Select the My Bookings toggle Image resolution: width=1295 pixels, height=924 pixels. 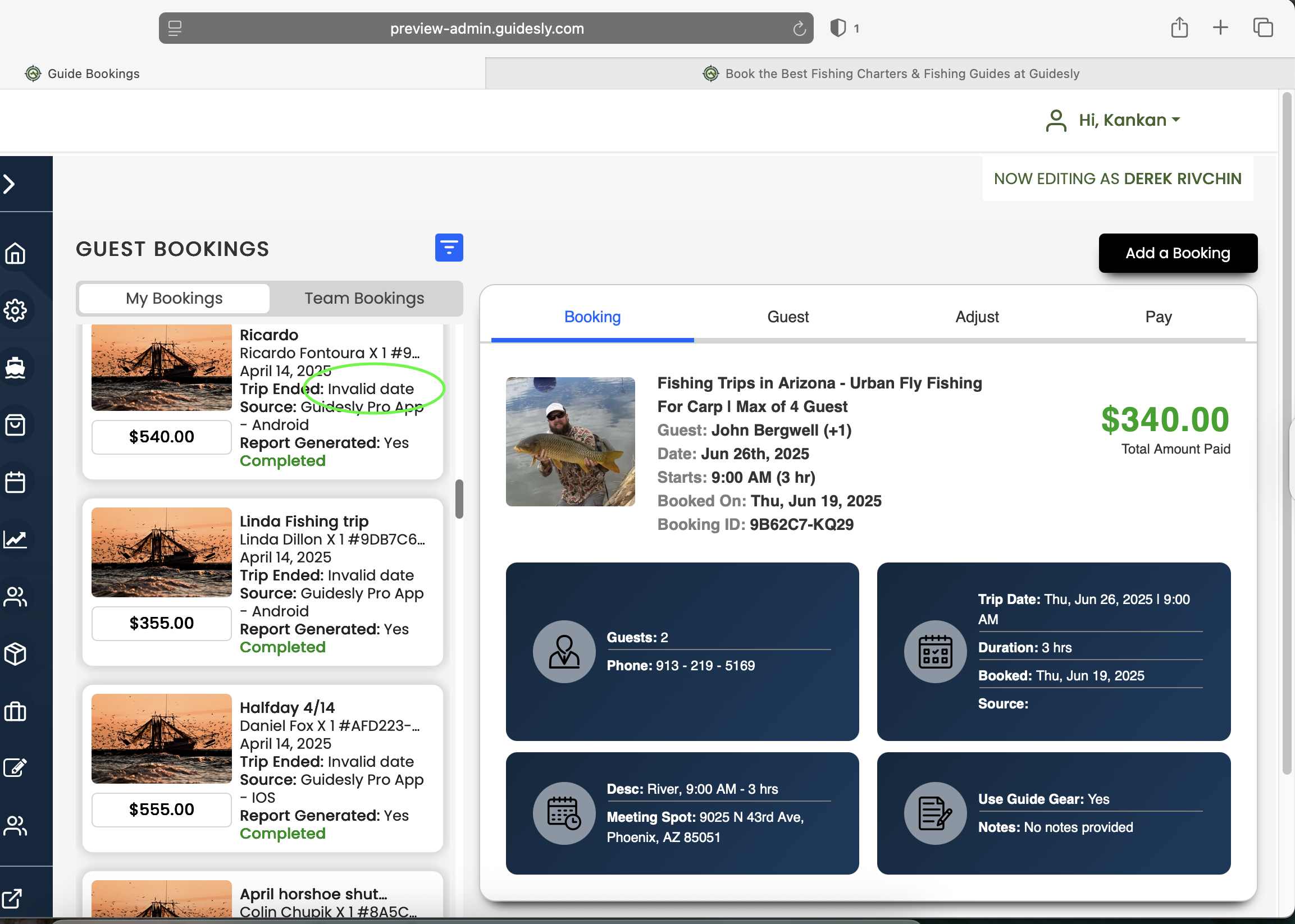click(x=174, y=298)
